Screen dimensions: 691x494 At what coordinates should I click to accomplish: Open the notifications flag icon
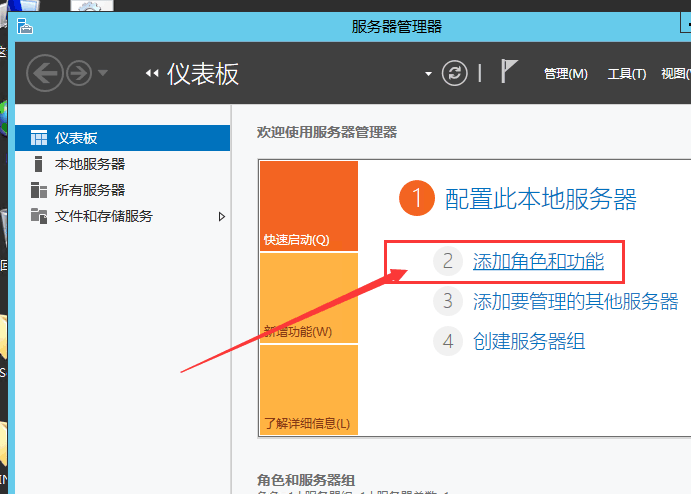point(510,73)
